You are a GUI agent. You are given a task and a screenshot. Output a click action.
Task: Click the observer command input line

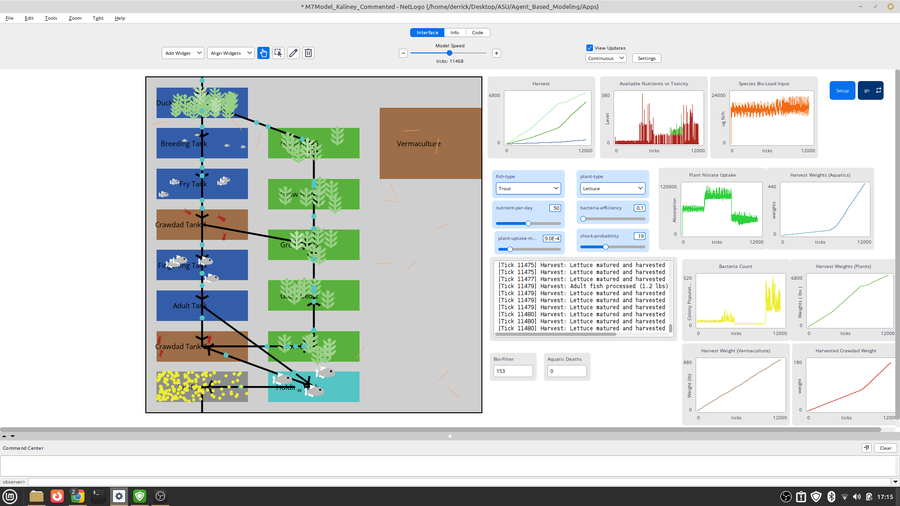[x=459, y=482]
